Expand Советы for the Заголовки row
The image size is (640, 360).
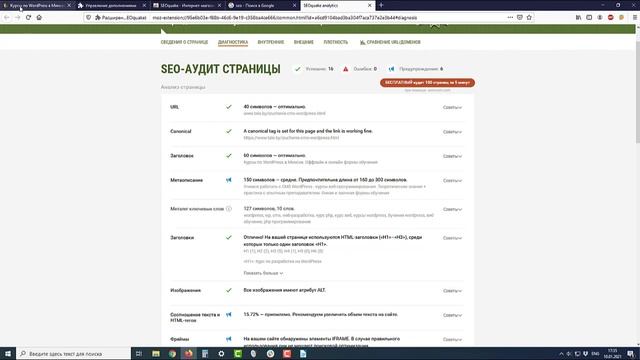pos(452,238)
